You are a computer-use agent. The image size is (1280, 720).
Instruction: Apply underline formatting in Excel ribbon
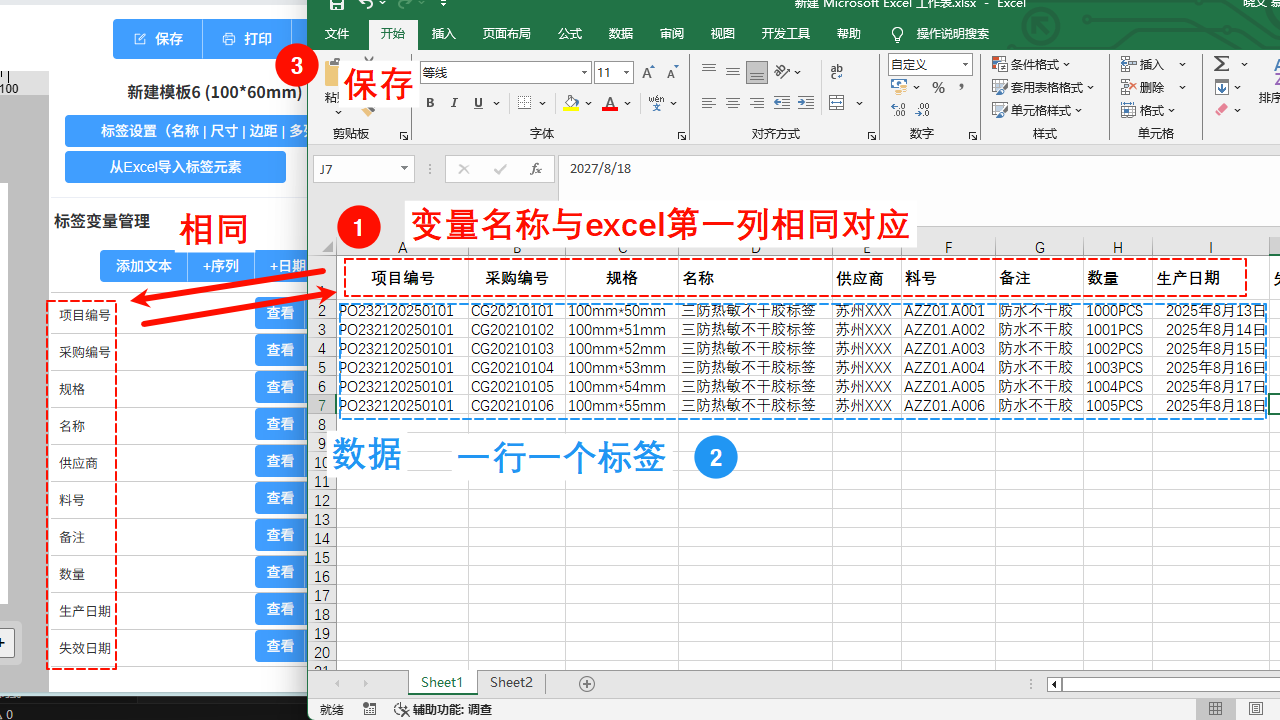(x=479, y=103)
